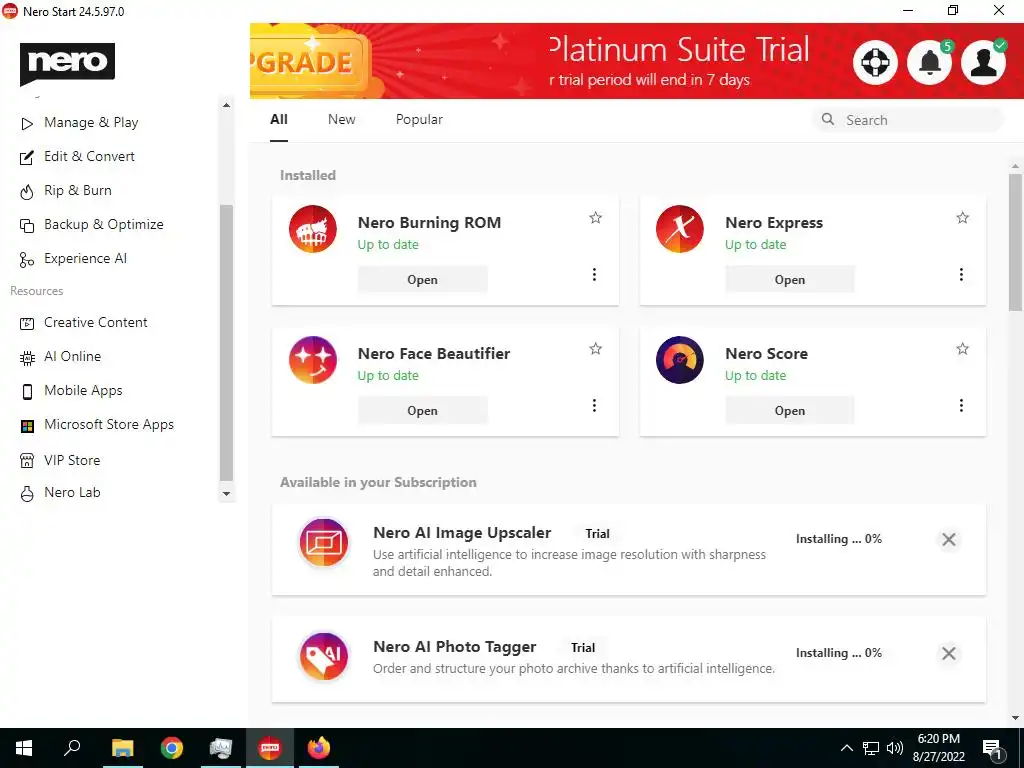Image resolution: width=1024 pixels, height=768 pixels.
Task: Open taskbar search
Action: [72, 748]
